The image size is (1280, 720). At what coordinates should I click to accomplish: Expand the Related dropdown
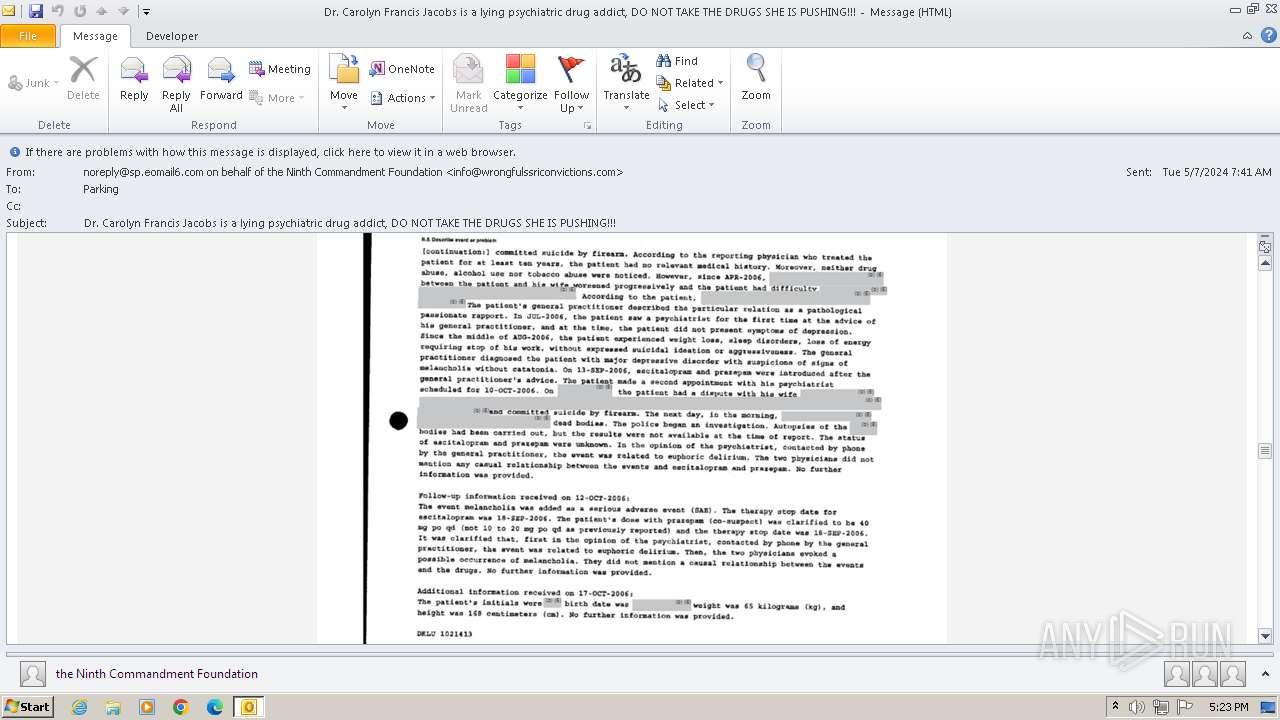click(690, 83)
